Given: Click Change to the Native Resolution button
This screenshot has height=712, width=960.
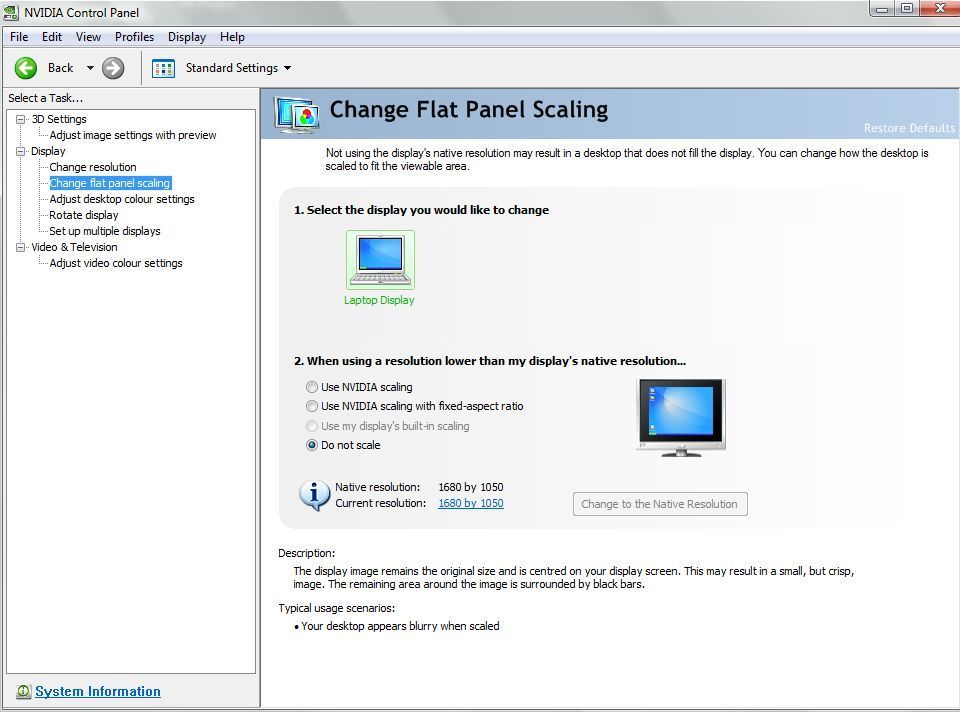Looking at the screenshot, I should coord(660,504).
